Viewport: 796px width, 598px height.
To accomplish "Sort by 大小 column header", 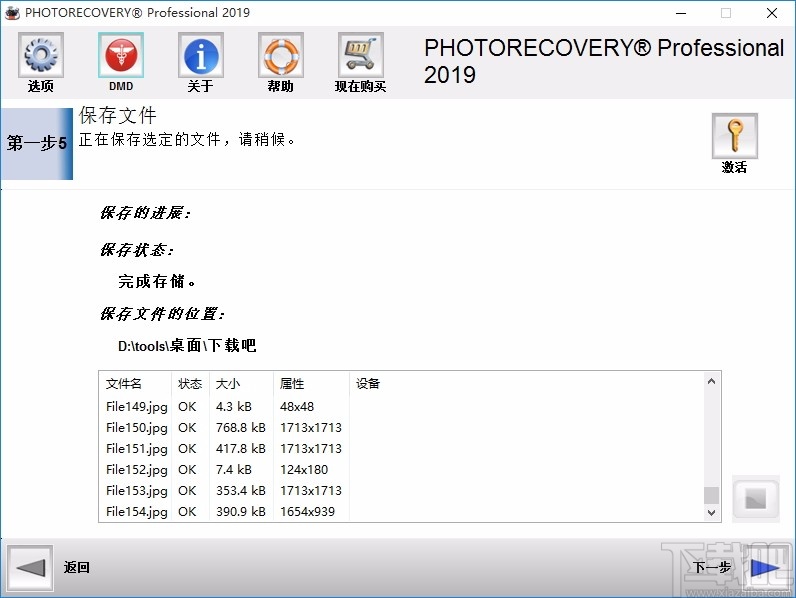I will pos(227,384).
